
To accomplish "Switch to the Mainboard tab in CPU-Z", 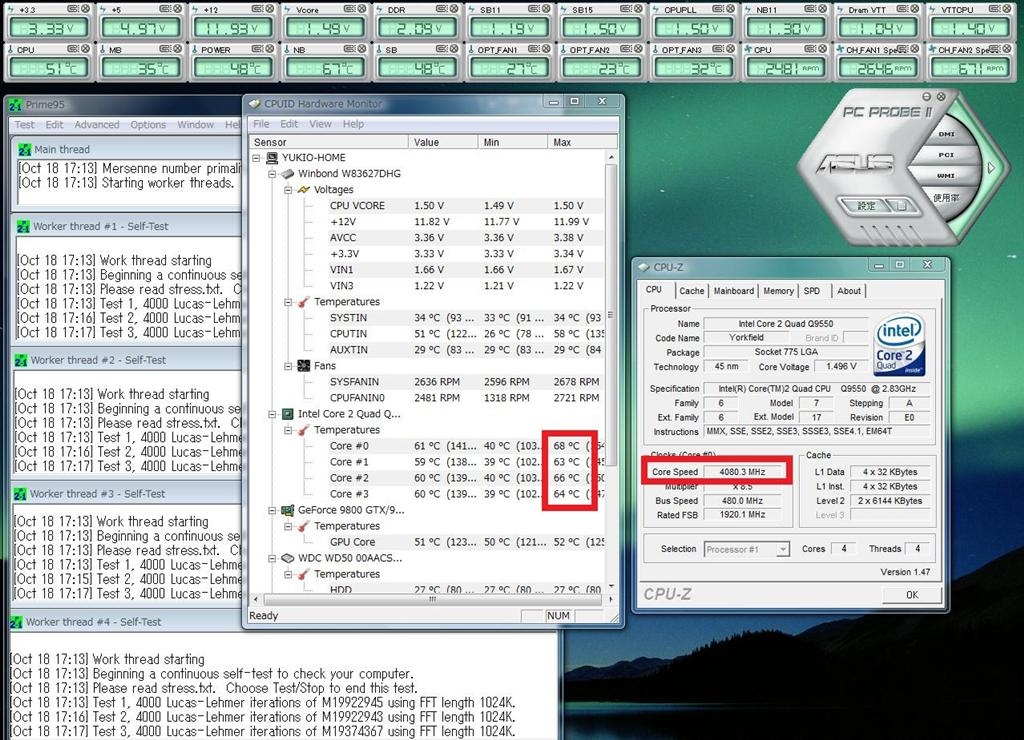I will point(733,291).
